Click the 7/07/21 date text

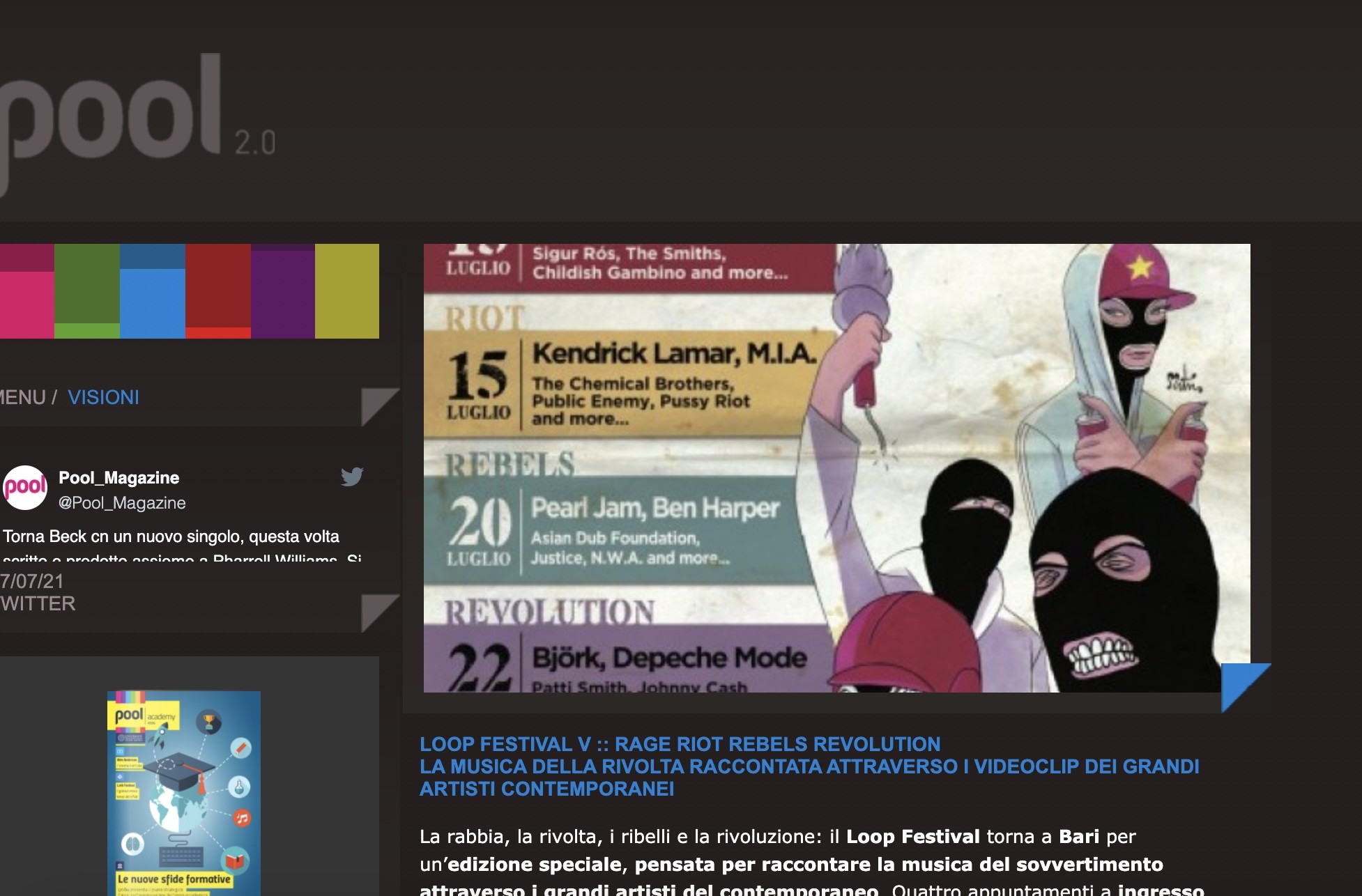(x=32, y=581)
